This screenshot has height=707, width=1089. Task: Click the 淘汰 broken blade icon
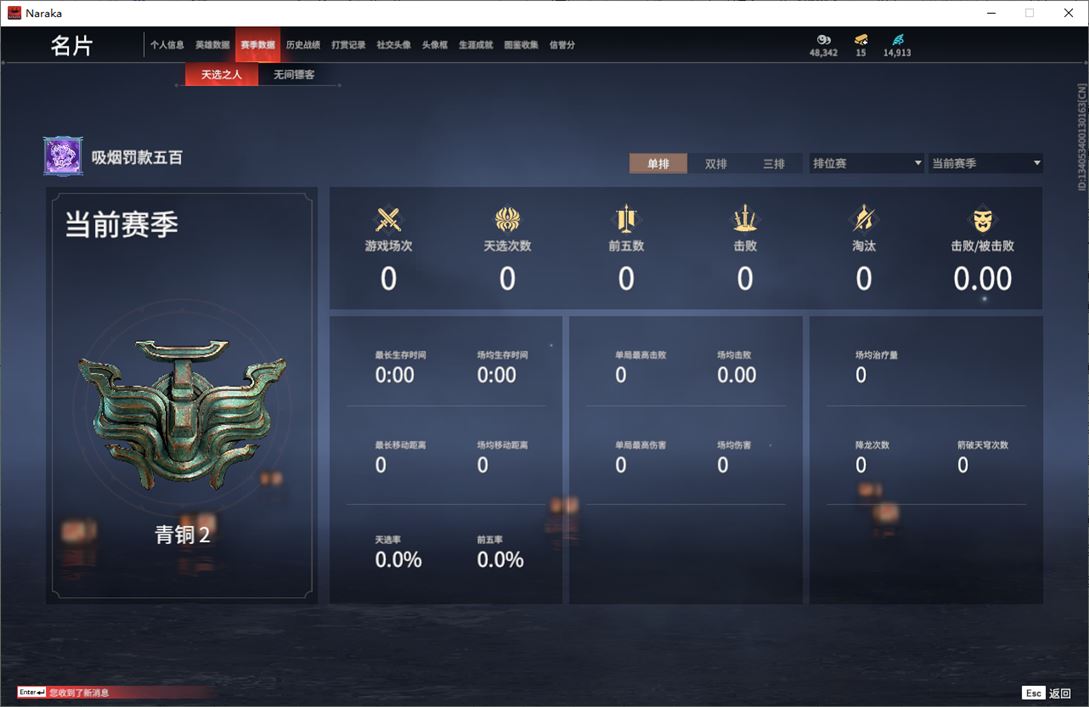click(x=863, y=219)
